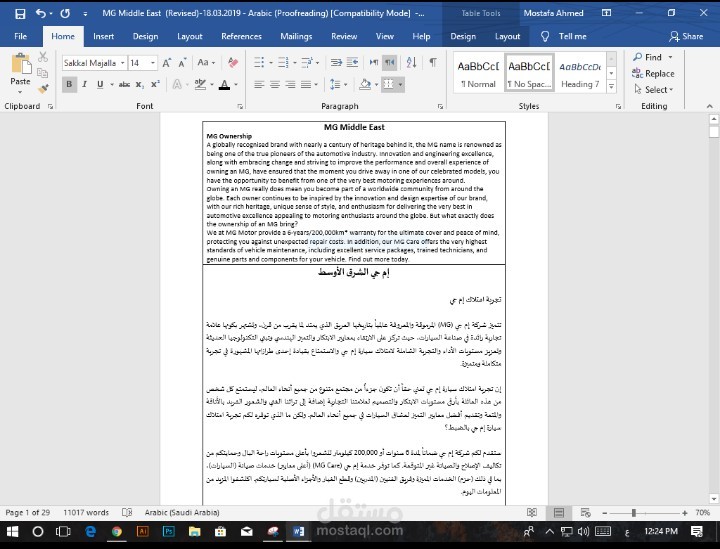
Task: Open the font color A dropdown
Action: point(236,84)
